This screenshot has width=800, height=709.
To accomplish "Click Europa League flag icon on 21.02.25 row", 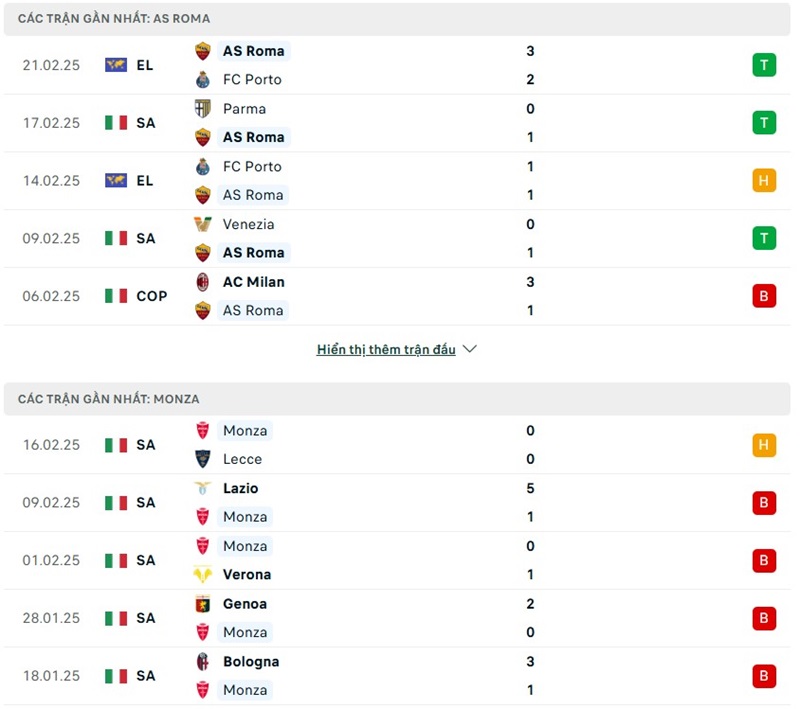I will (x=116, y=65).
